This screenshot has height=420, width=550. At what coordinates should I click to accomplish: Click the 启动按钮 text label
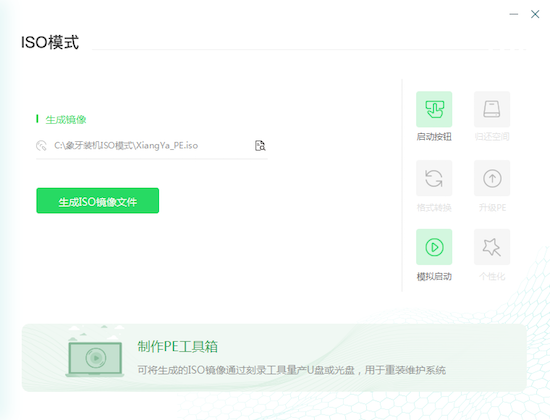434,136
